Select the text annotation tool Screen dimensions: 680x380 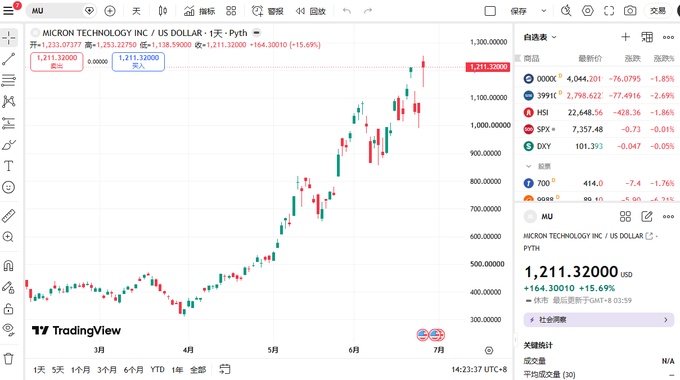9,166
